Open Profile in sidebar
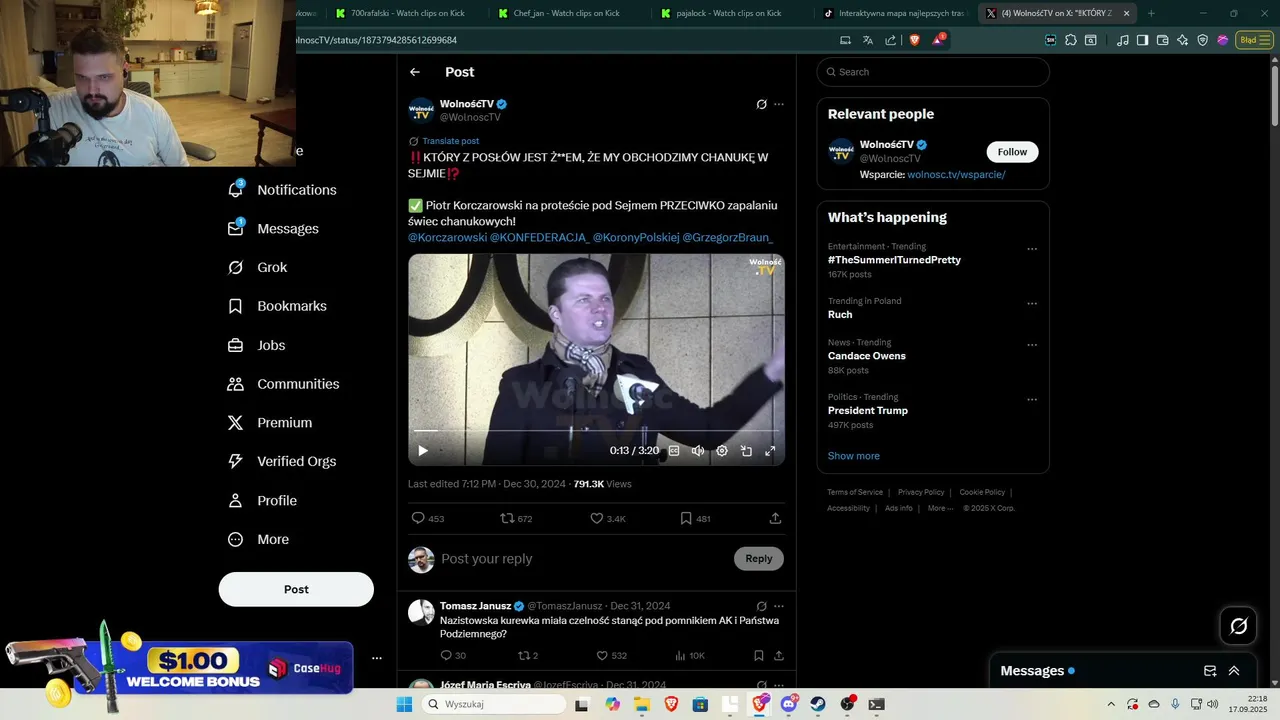The image size is (1280, 720). tap(262, 501)
